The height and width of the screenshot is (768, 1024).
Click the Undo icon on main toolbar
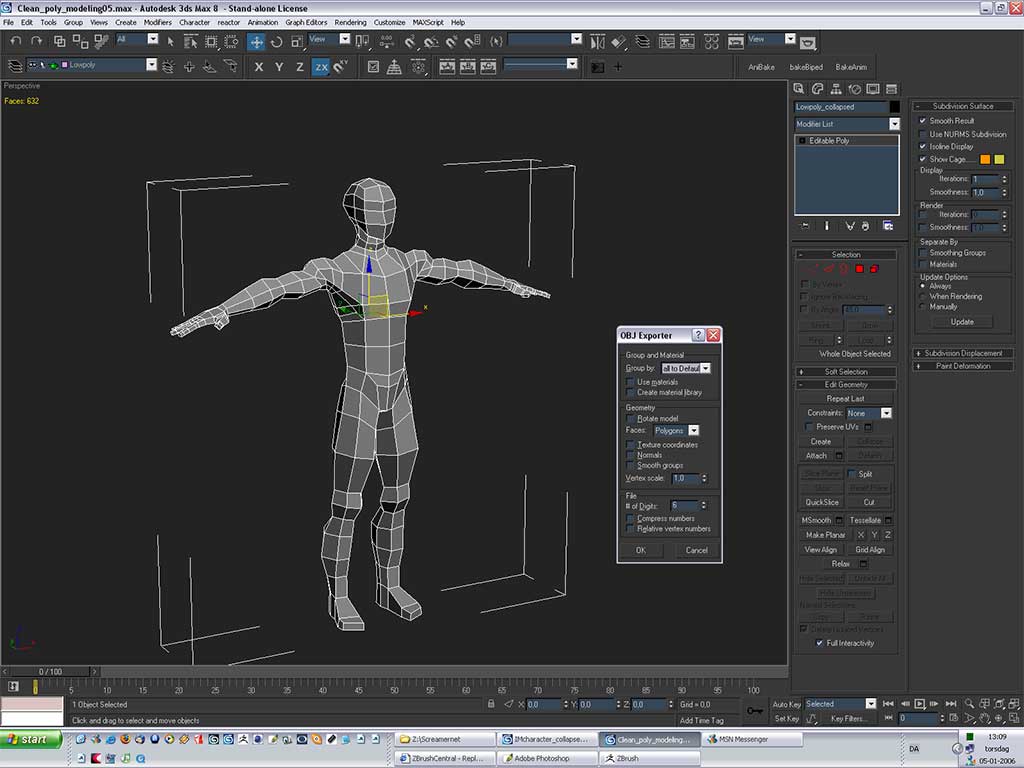13,41
